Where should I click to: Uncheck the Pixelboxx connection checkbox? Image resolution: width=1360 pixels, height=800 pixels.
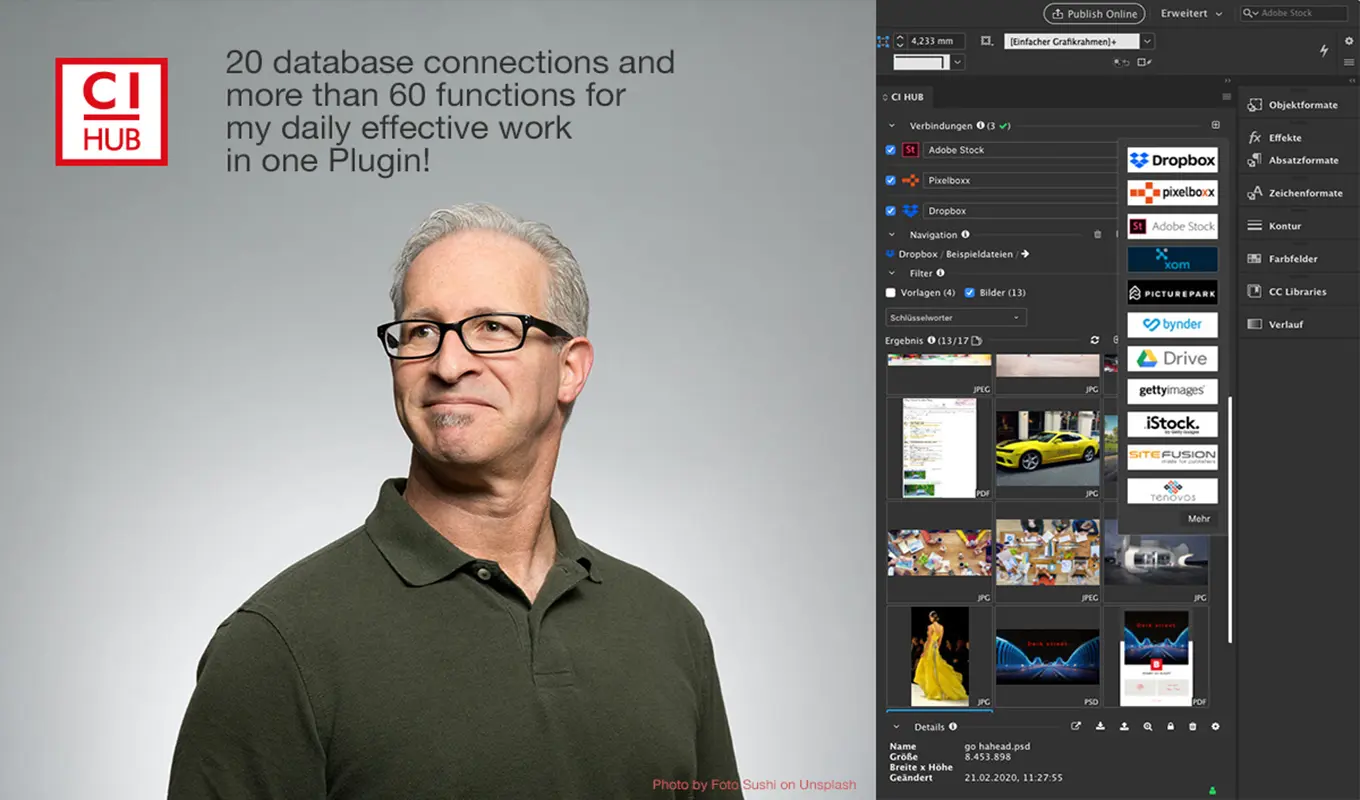(891, 181)
